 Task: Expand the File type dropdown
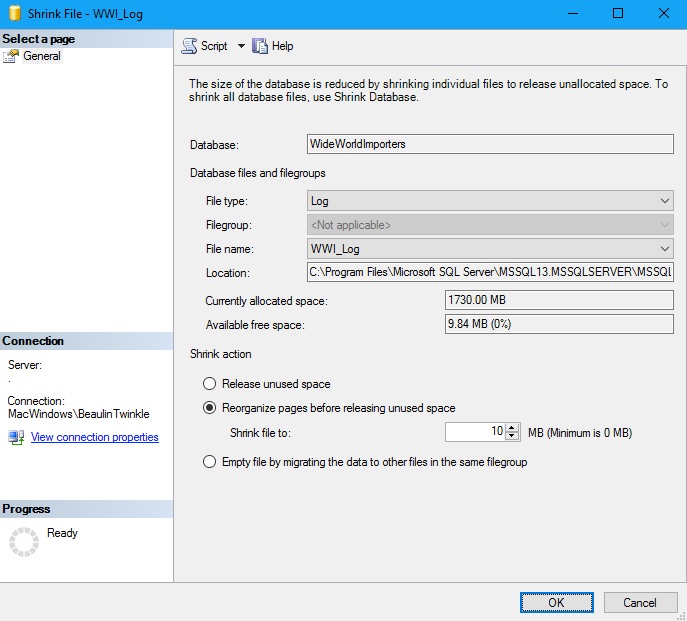[665, 201]
